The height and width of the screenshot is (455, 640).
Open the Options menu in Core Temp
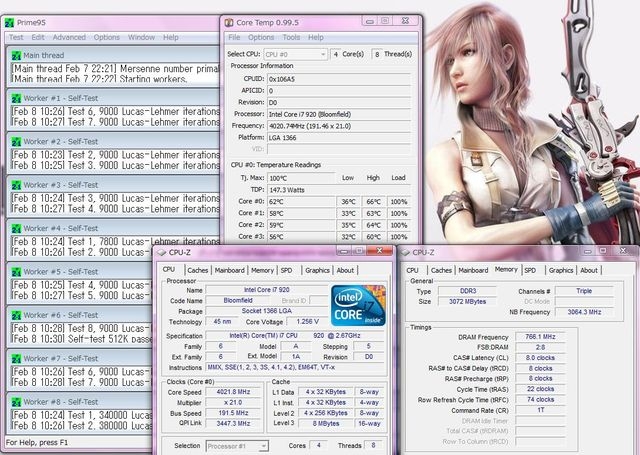coord(261,37)
